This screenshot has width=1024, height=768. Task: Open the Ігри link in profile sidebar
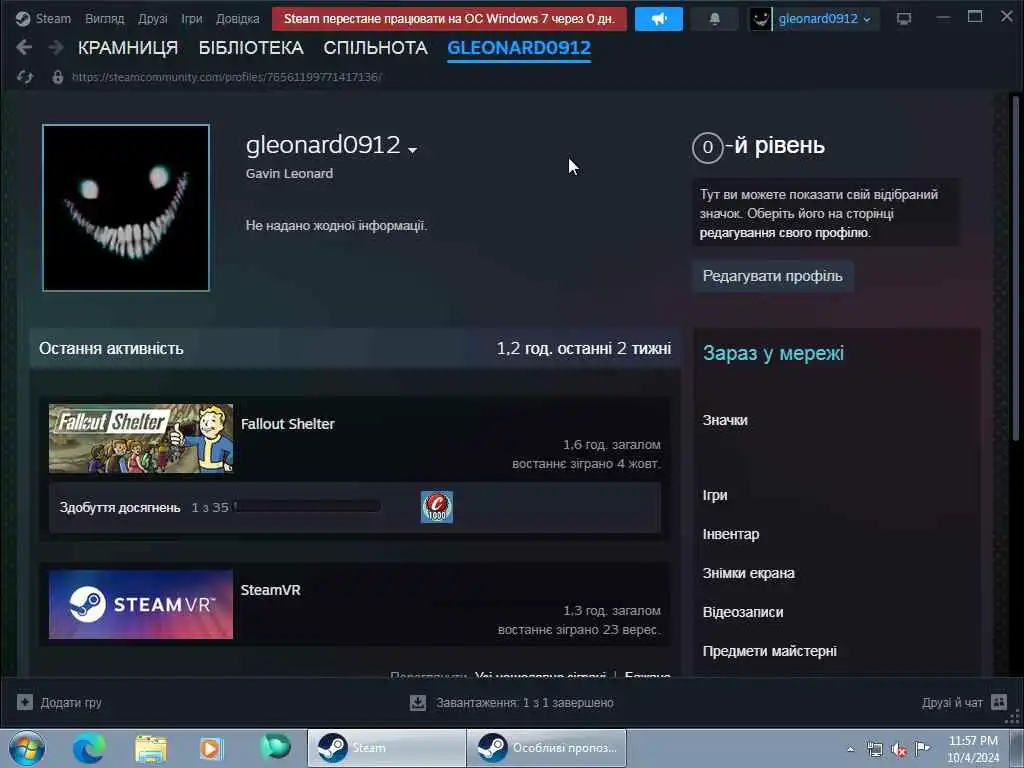click(x=714, y=495)
